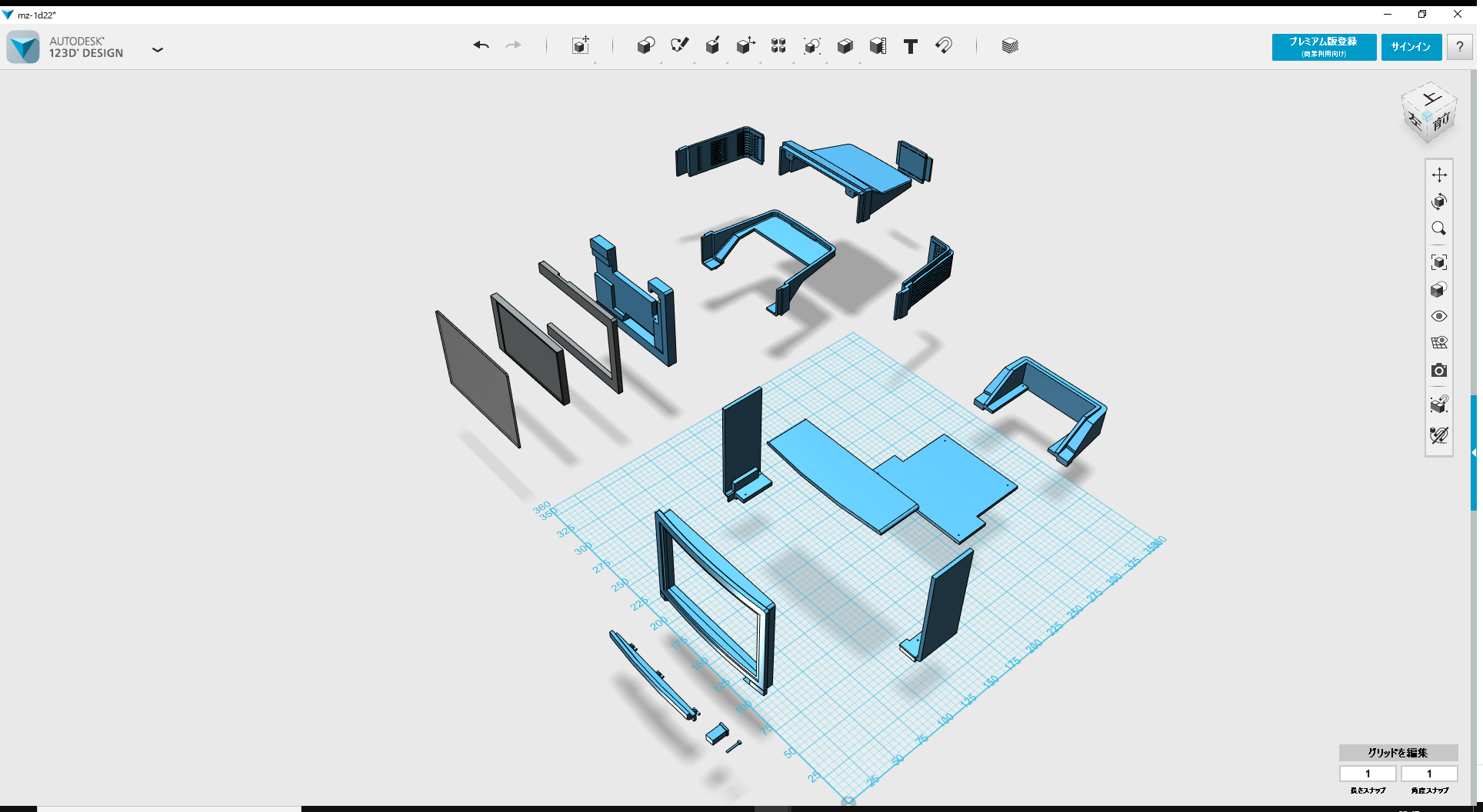This screenshot has width=1483, height=812.
Task: Select the Construct tool
Action: coord(713,46)
